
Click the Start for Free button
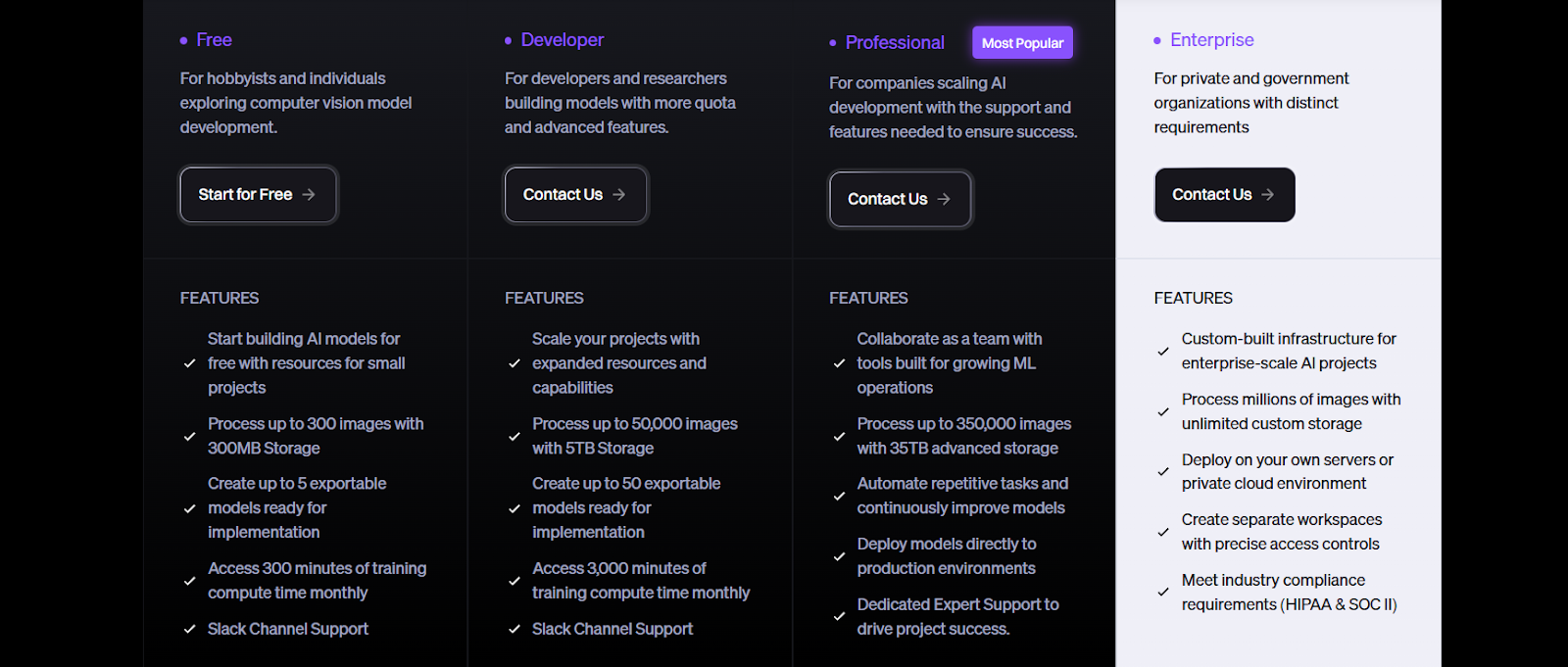(258, 195)
